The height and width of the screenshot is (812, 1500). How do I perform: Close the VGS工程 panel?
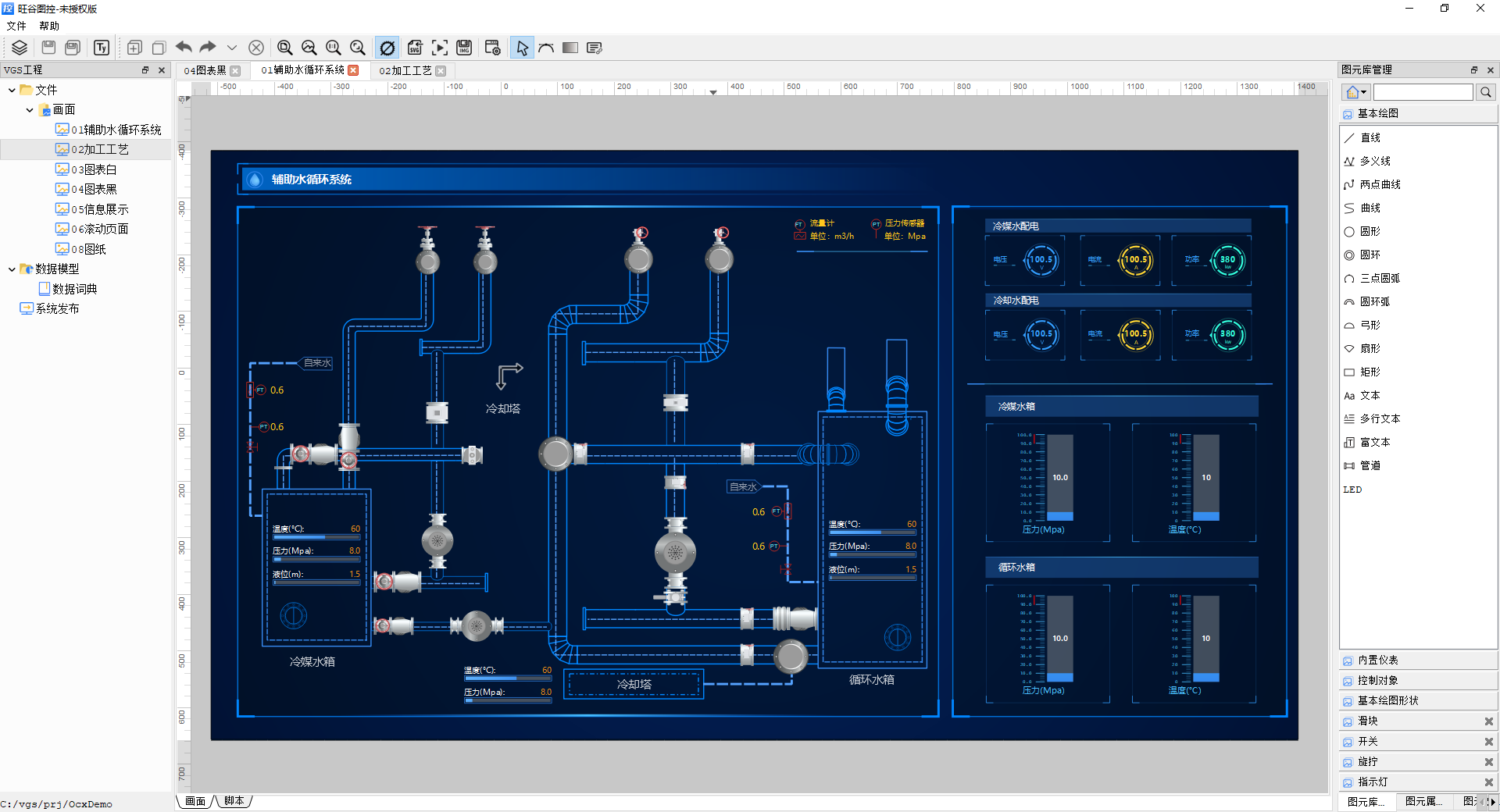[x=162, y=70]
